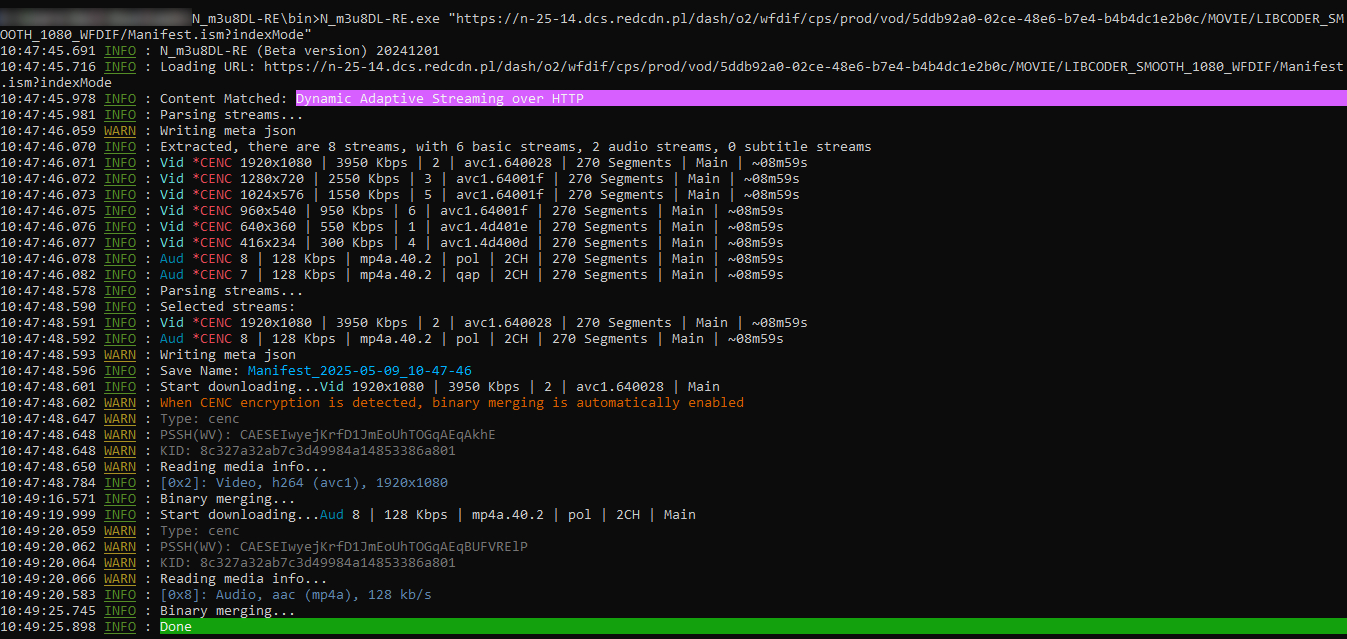Click 'Type: cenc' at 10:47:48.647
Screen dimensions: 1347x639
point(200,419)
